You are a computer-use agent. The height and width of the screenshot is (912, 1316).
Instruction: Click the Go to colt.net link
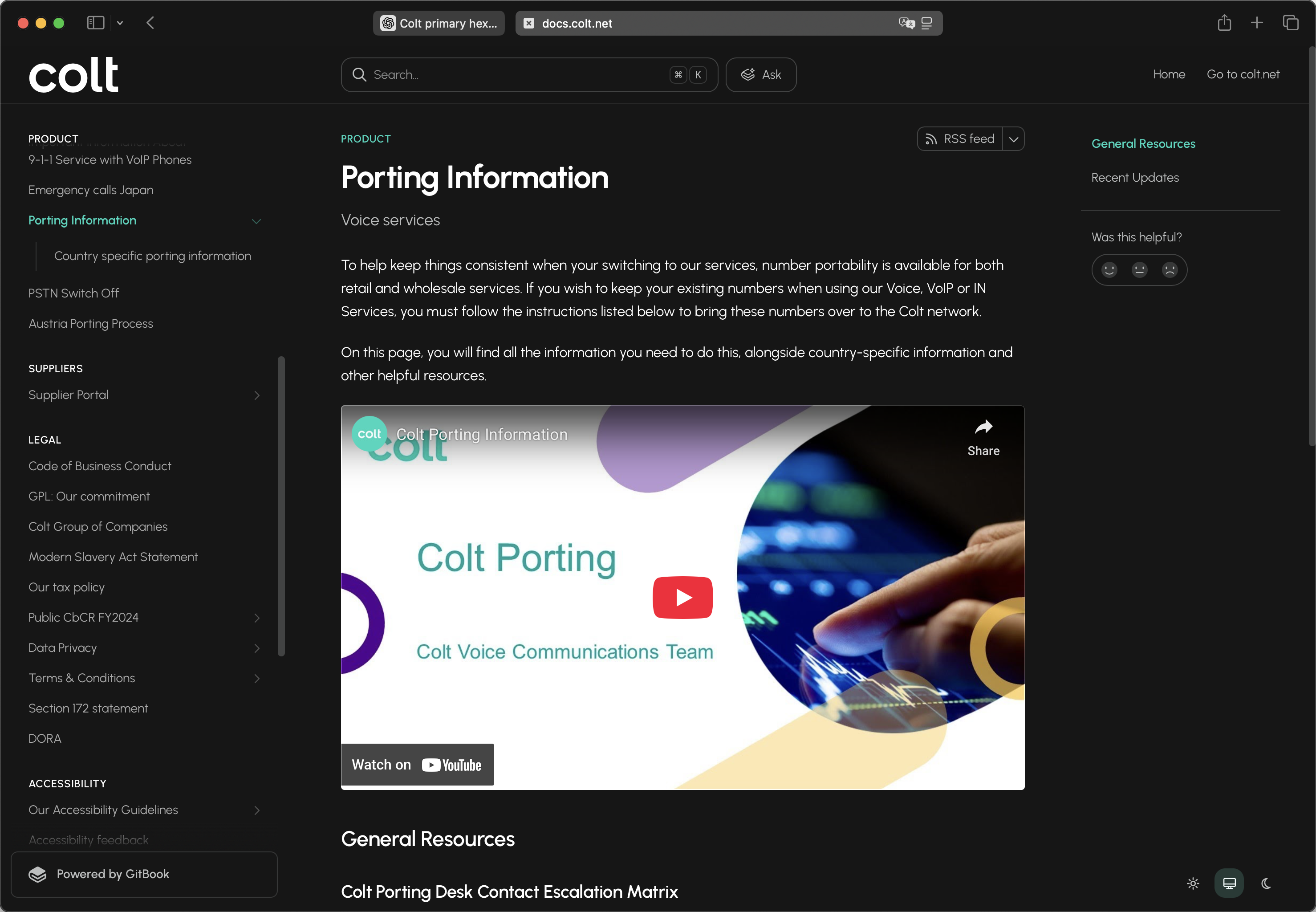click(1243, 74)
